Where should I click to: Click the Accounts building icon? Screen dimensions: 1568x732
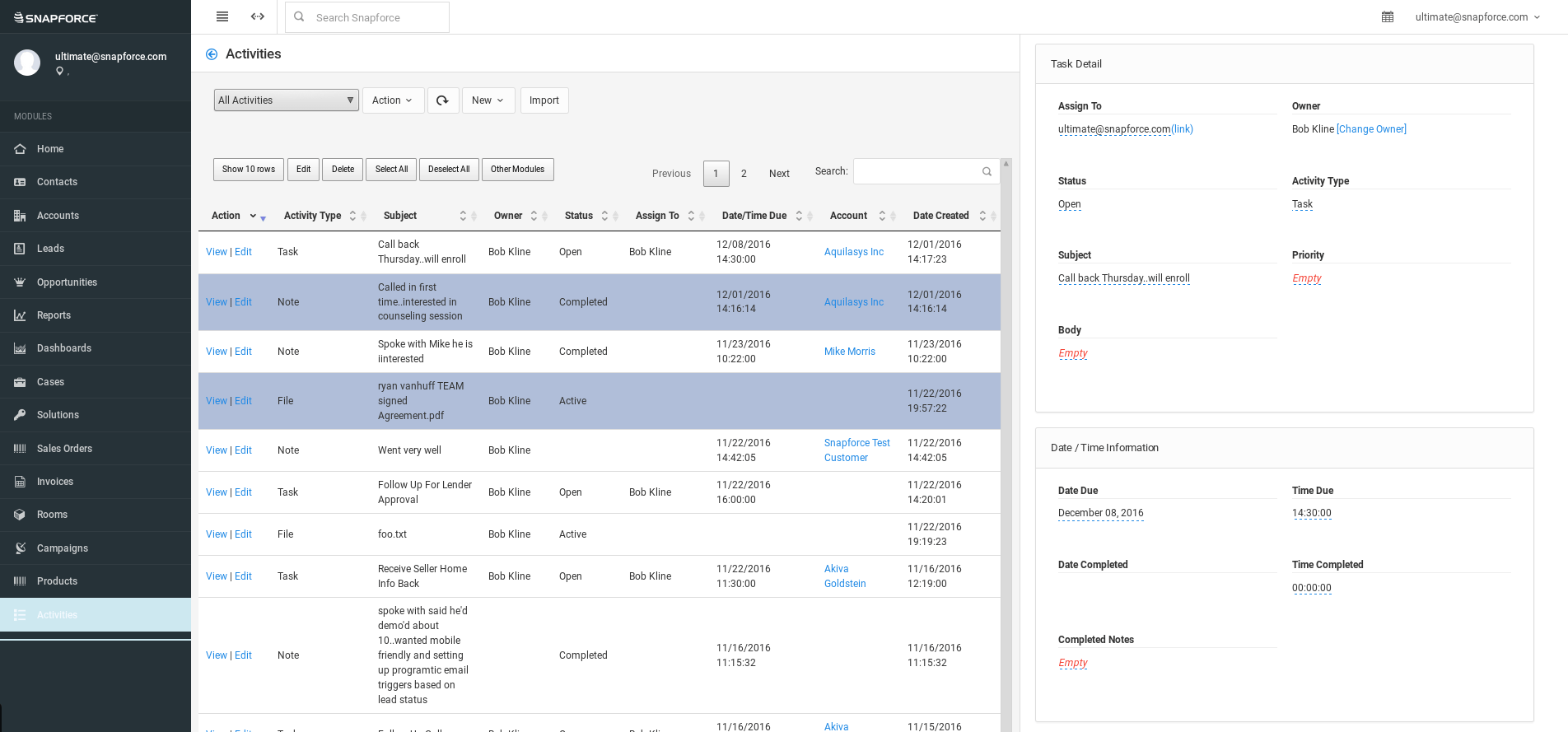click(x=20, y=216)
